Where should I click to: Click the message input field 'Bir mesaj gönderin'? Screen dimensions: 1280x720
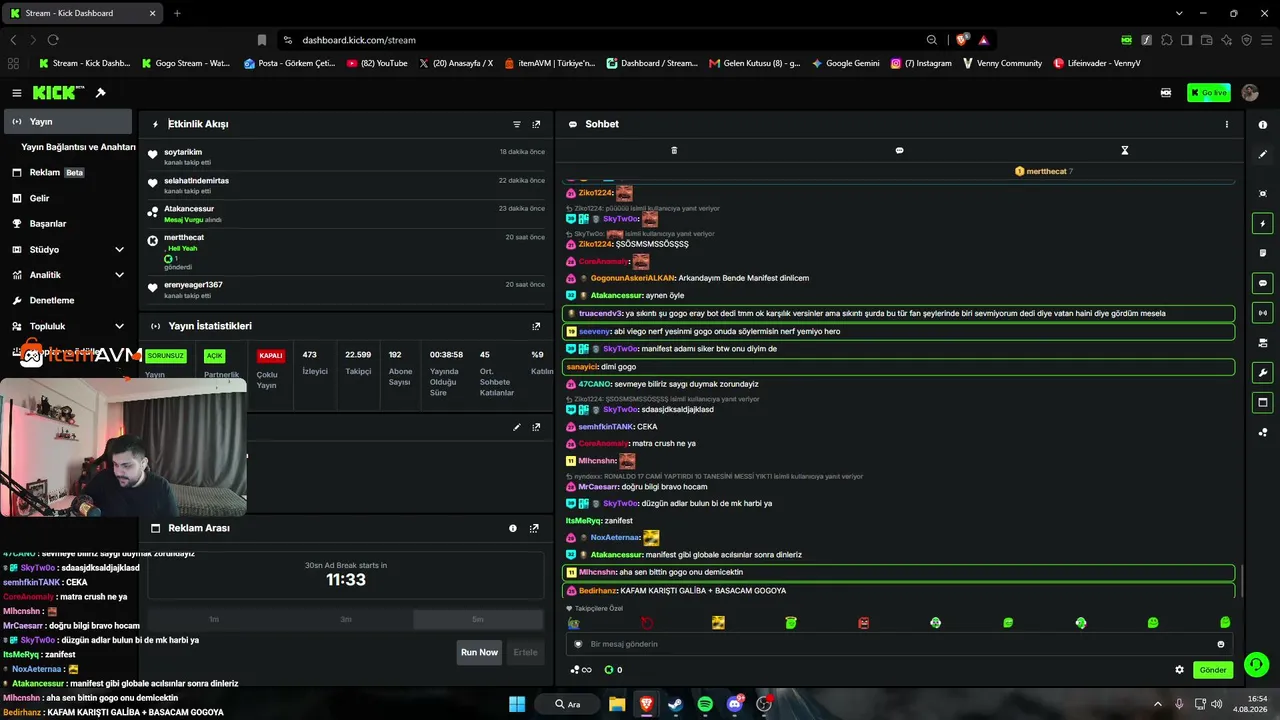tap(899, 644)
